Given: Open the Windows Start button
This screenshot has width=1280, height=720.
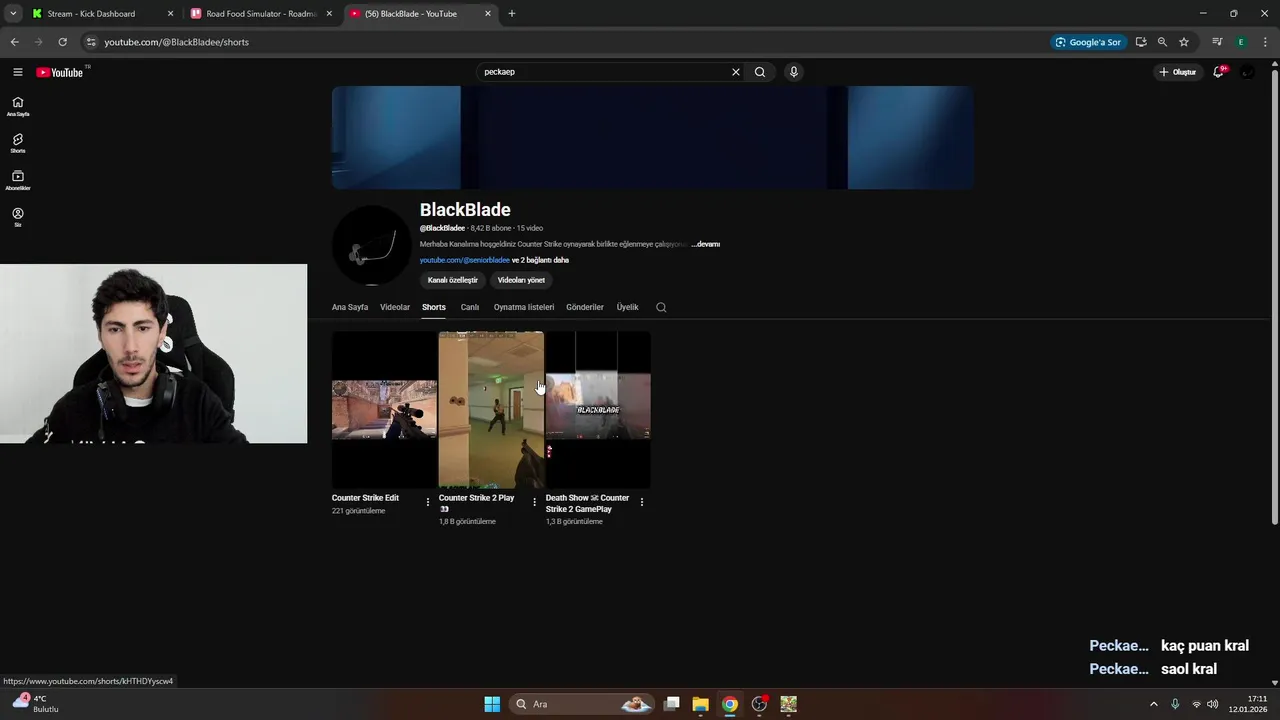Looking at the screenshot, I should coord(492,704).
